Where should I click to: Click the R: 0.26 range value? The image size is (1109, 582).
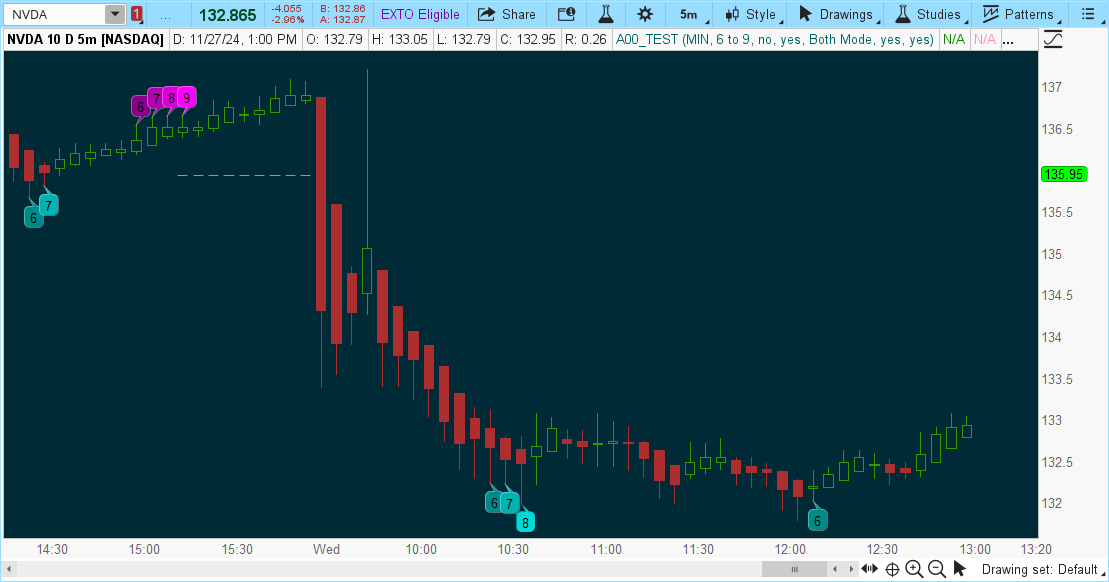586,40
